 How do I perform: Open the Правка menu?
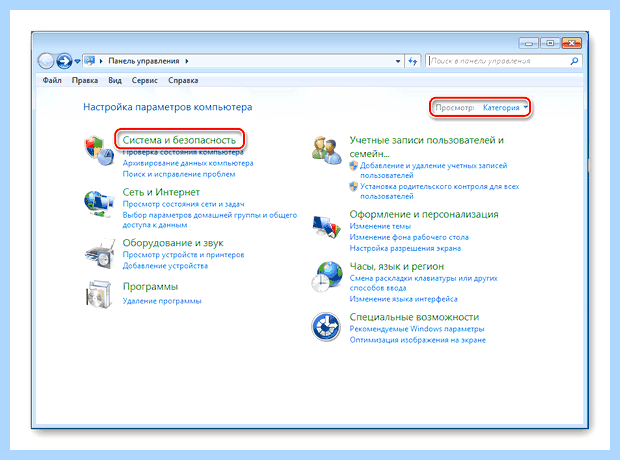(85, 80)
